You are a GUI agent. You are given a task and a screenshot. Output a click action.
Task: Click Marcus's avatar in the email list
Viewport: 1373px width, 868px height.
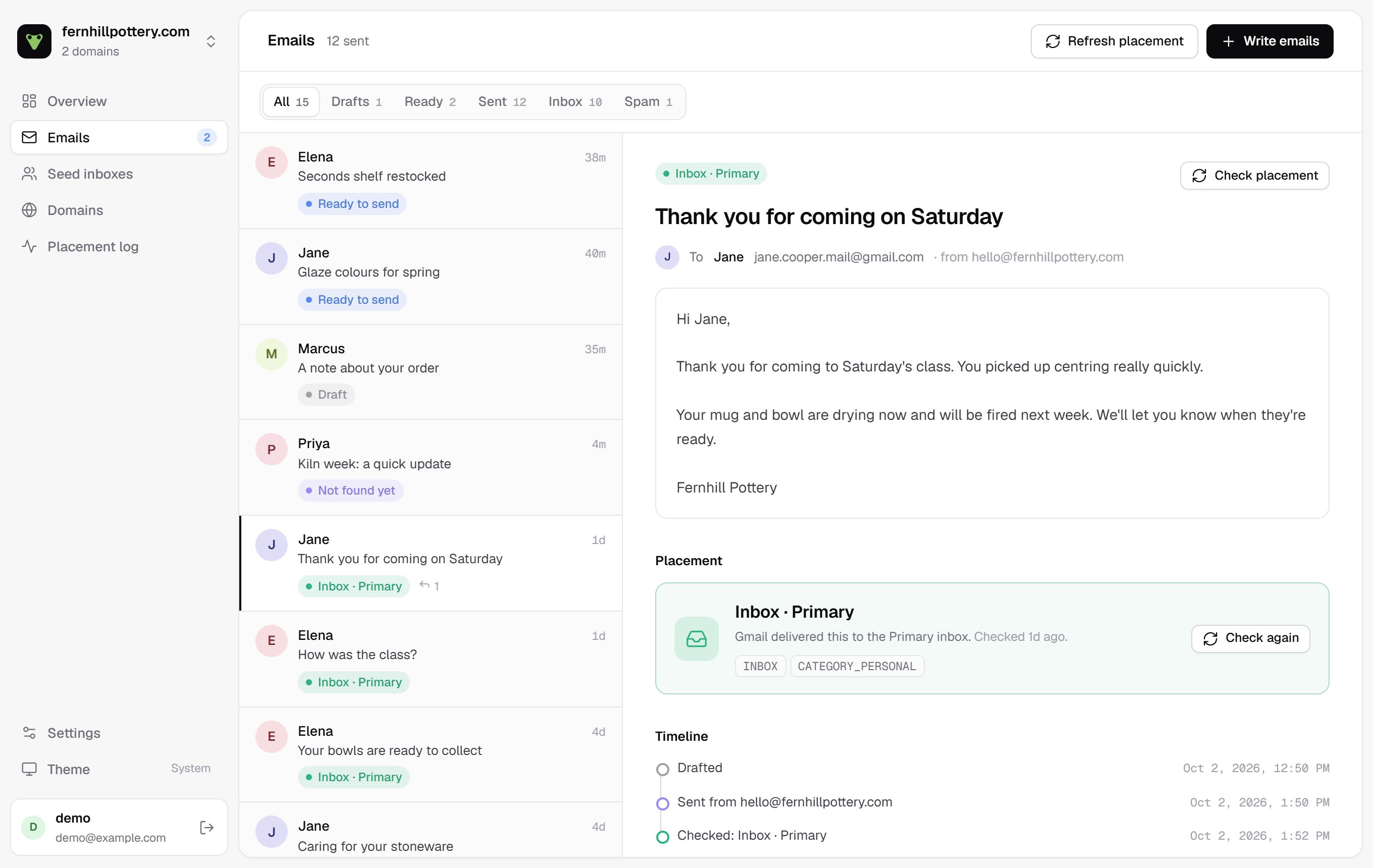(x=272, y=354)
